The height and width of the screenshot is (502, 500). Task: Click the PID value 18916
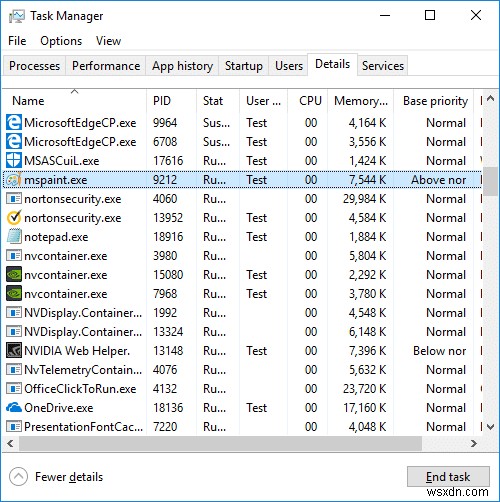pyautogui.click(x=168, y=237)
